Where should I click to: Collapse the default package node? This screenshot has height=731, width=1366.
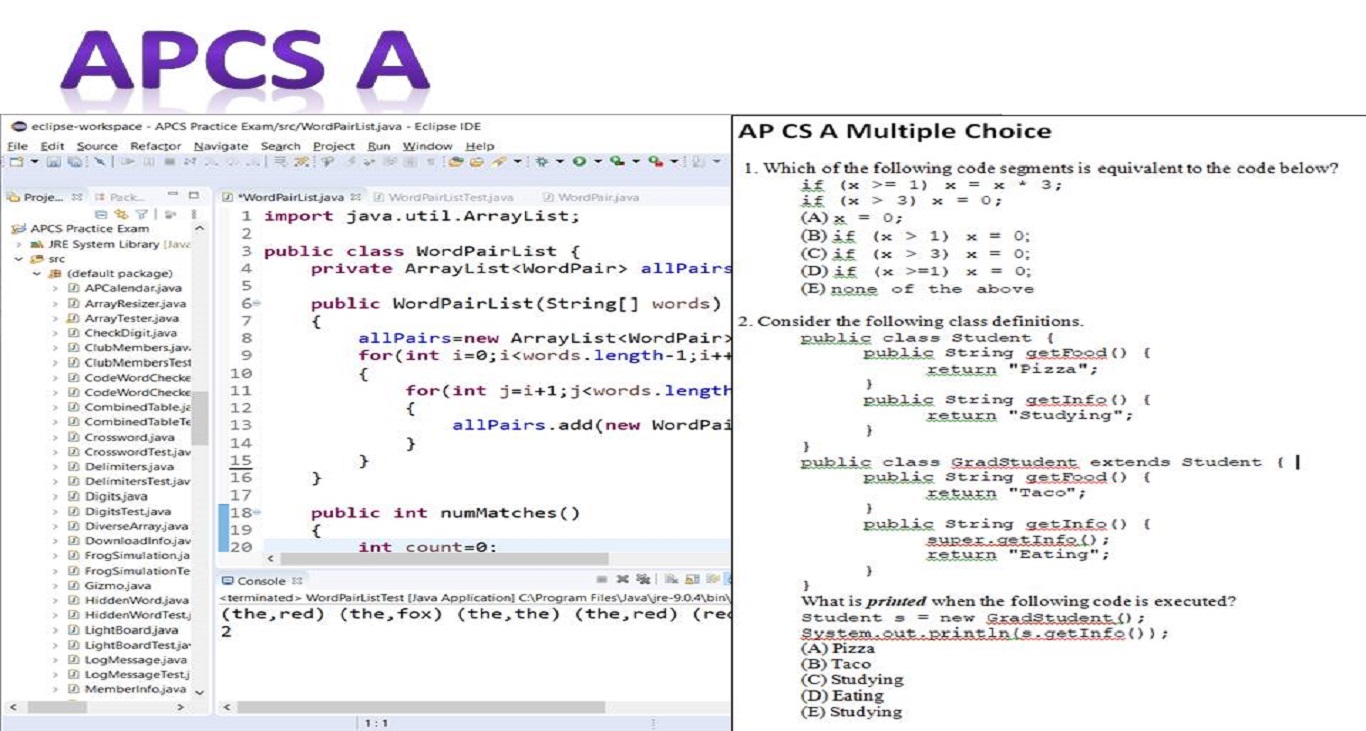pyautogui.click(x=37, y=273)
